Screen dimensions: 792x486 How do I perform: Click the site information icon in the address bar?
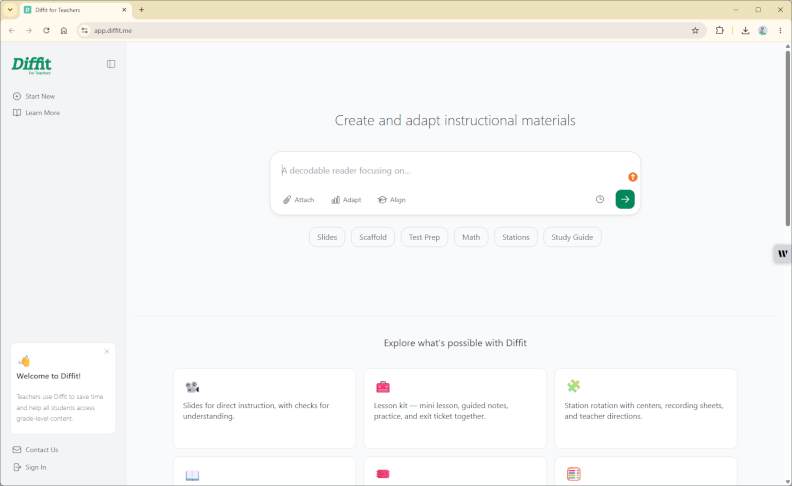(84, 30)
